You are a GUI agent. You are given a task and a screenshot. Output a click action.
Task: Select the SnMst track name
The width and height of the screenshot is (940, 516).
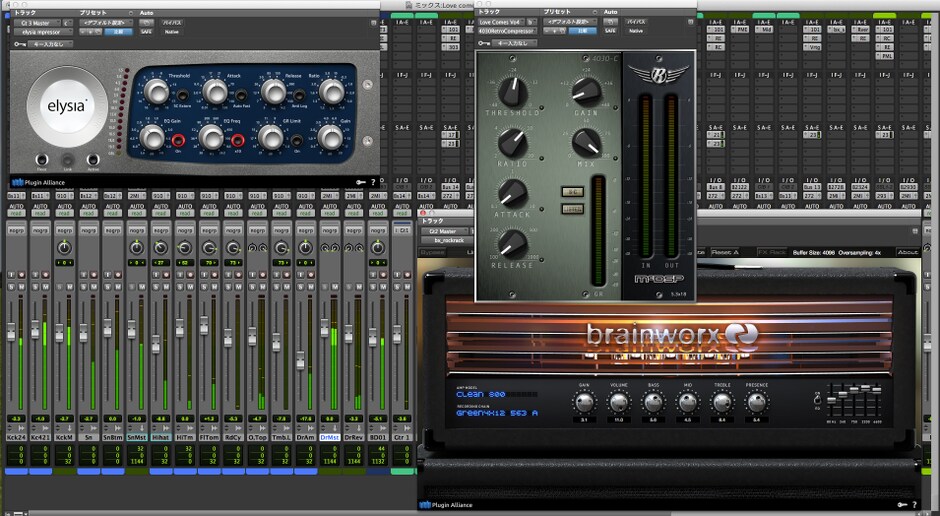(137, 437)
